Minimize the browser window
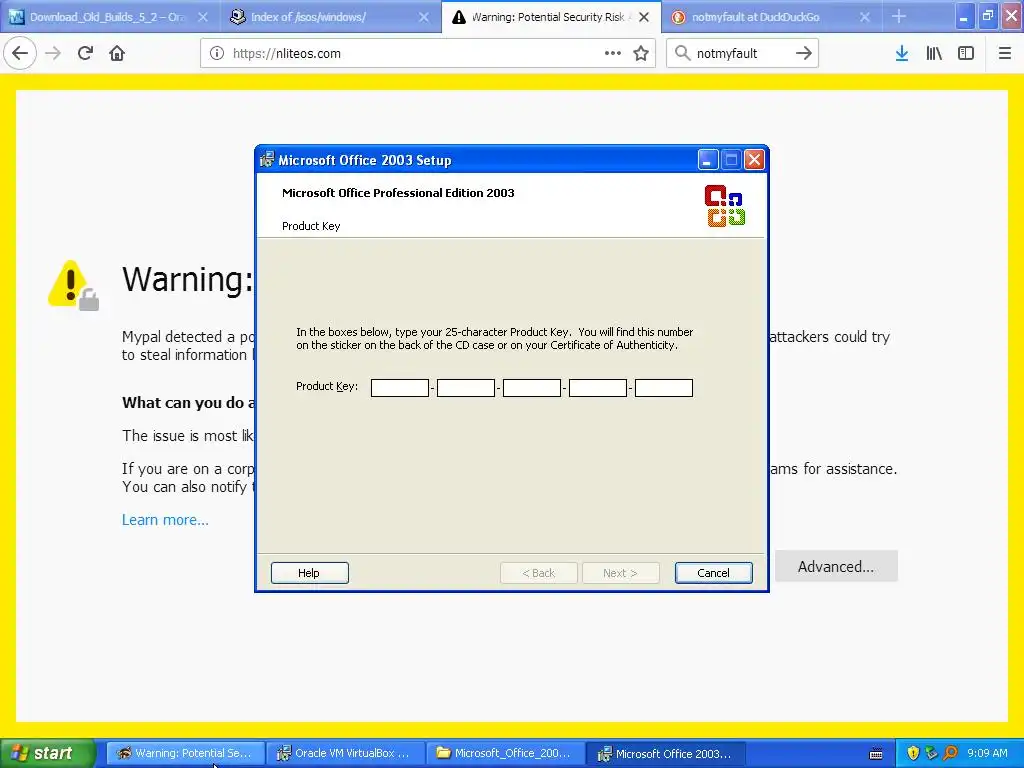 point(964,16)
